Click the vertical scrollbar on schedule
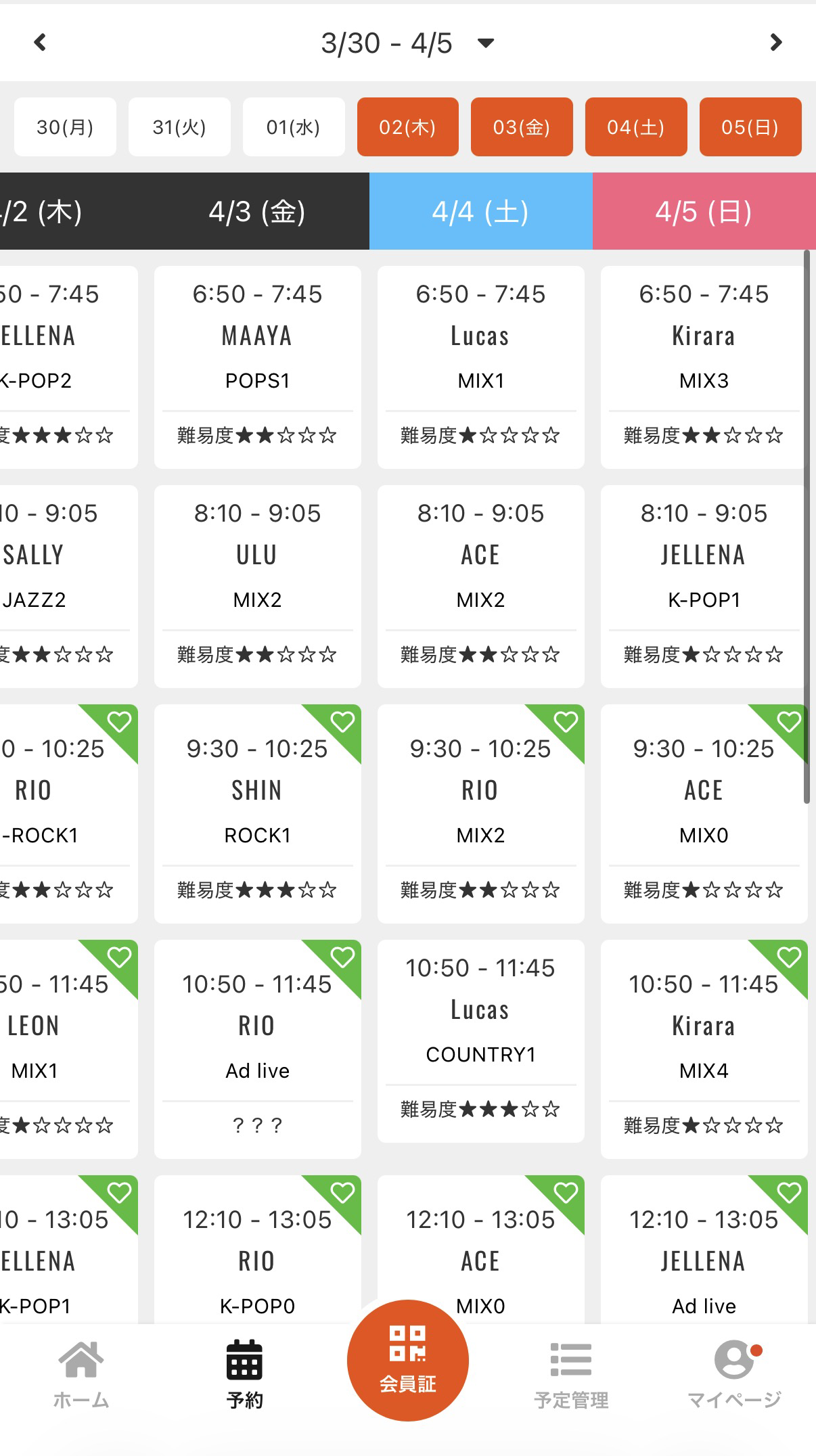Image resolution: width=816 pixels, height=1456 pixels. point(807,528)
